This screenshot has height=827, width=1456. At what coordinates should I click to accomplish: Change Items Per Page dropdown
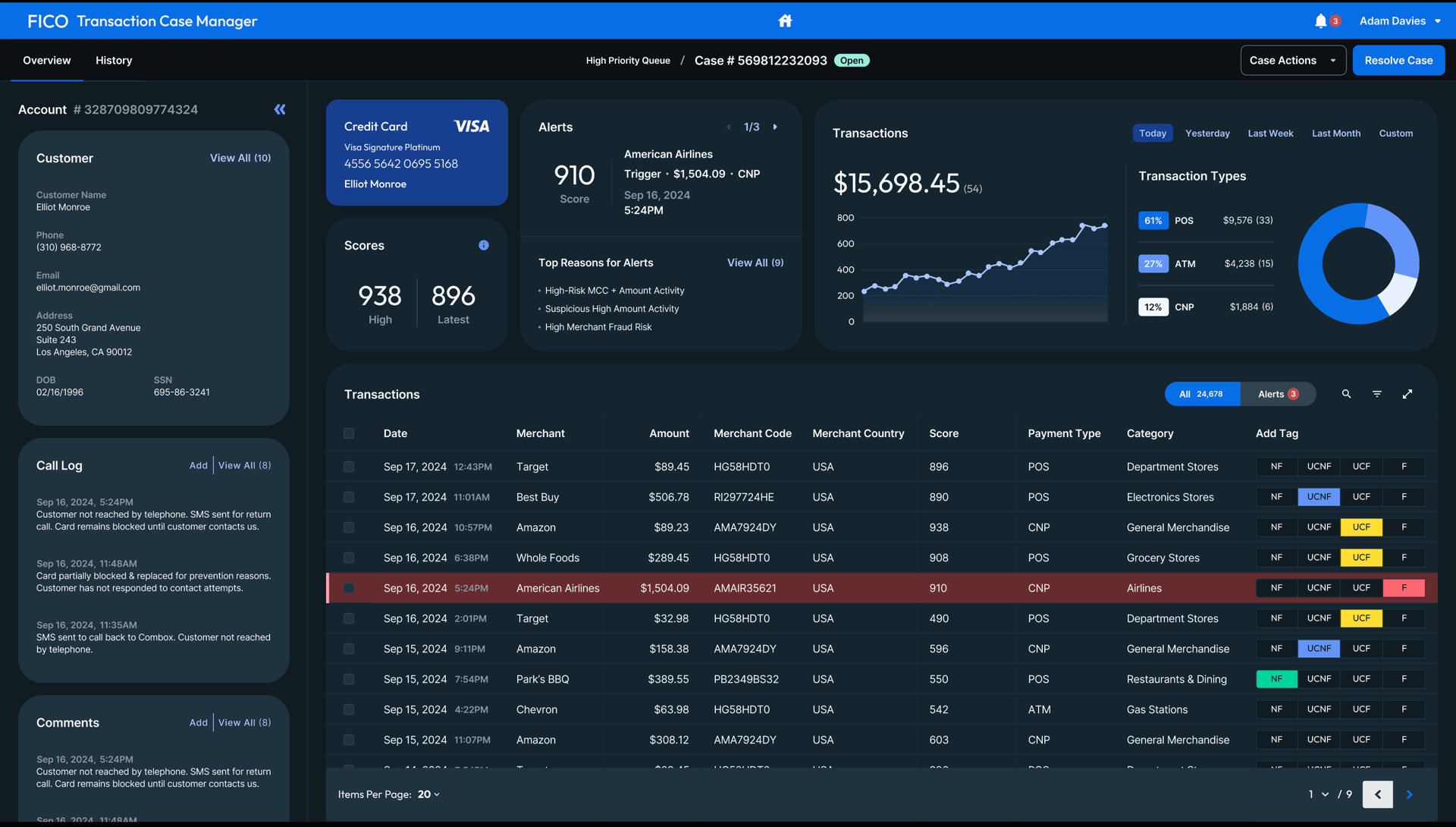[428, 794]
